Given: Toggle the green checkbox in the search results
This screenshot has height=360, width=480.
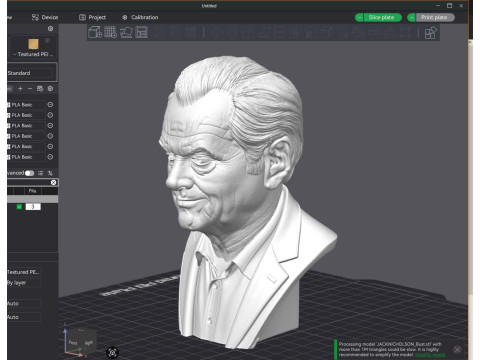Looking at the screenshot, I should click(19, 207).
